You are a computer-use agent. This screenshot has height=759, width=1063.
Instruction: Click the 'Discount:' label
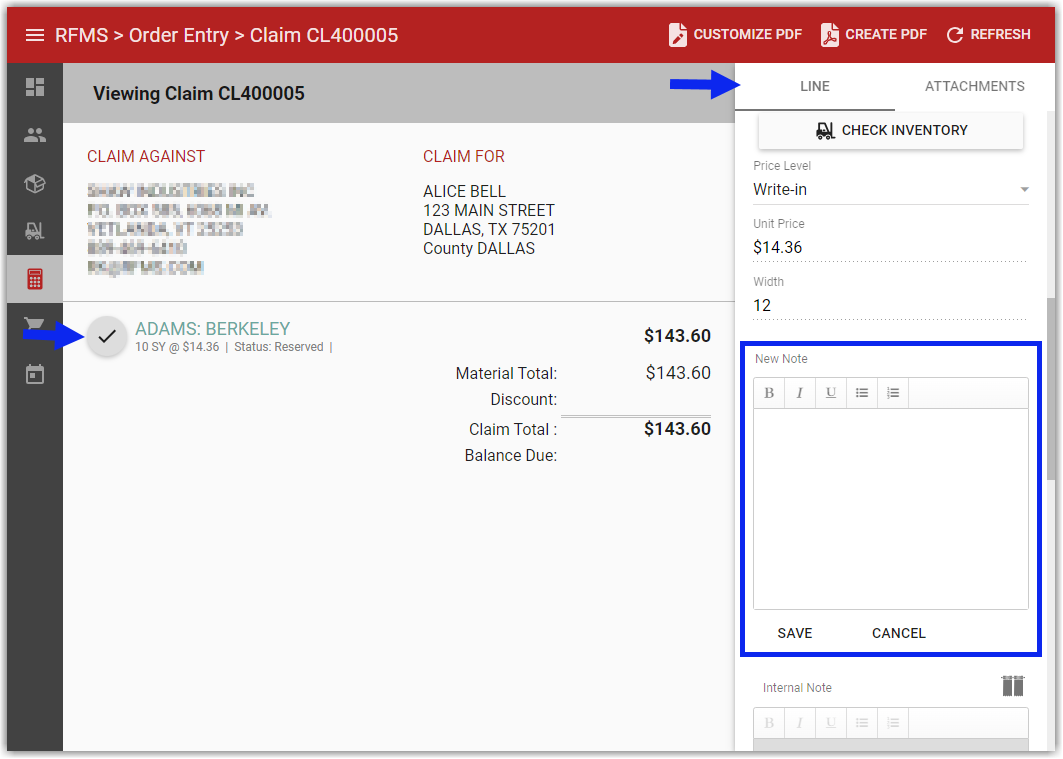[x=523, y=400]
